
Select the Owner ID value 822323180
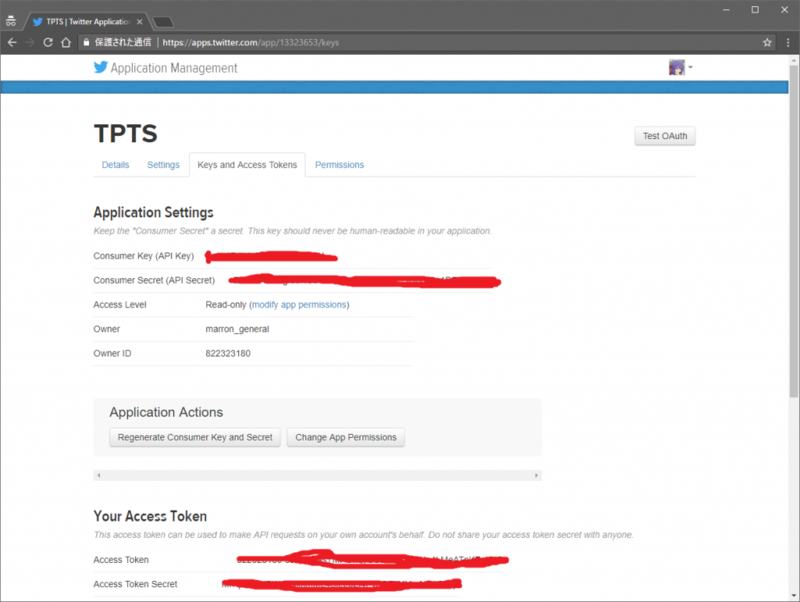(x=228, y=353)
